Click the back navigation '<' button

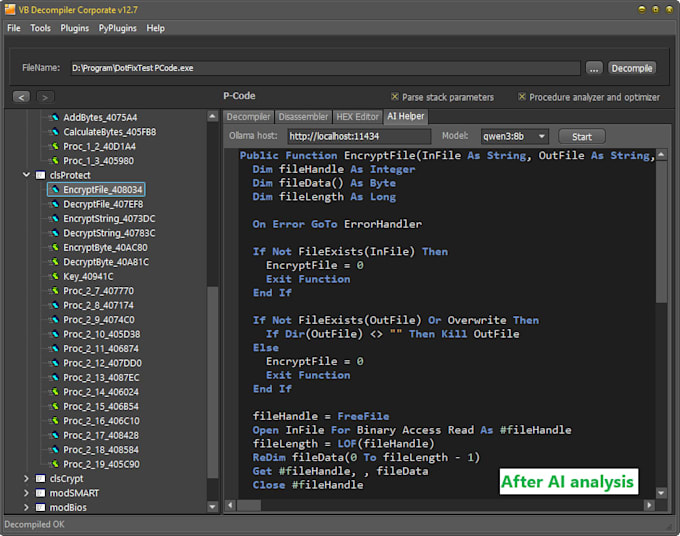(21, 97)
